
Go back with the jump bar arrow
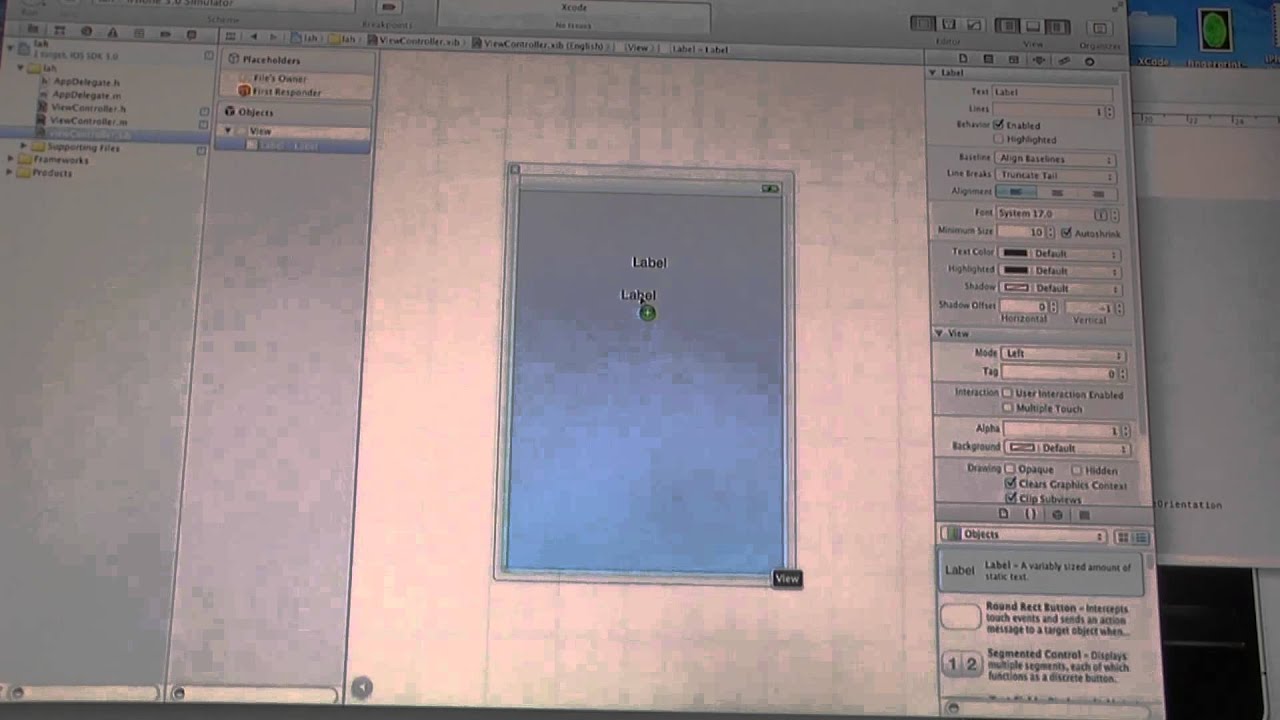(x=255, y=37)
